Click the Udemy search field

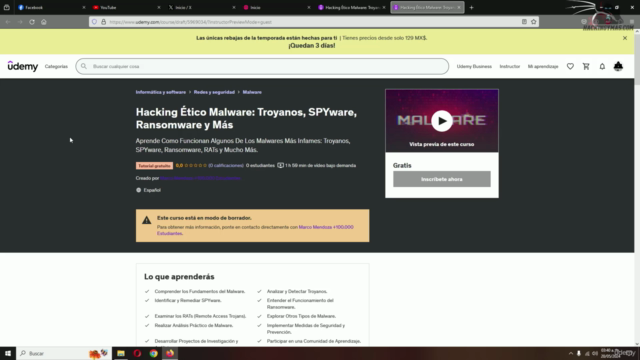[262, 66]
